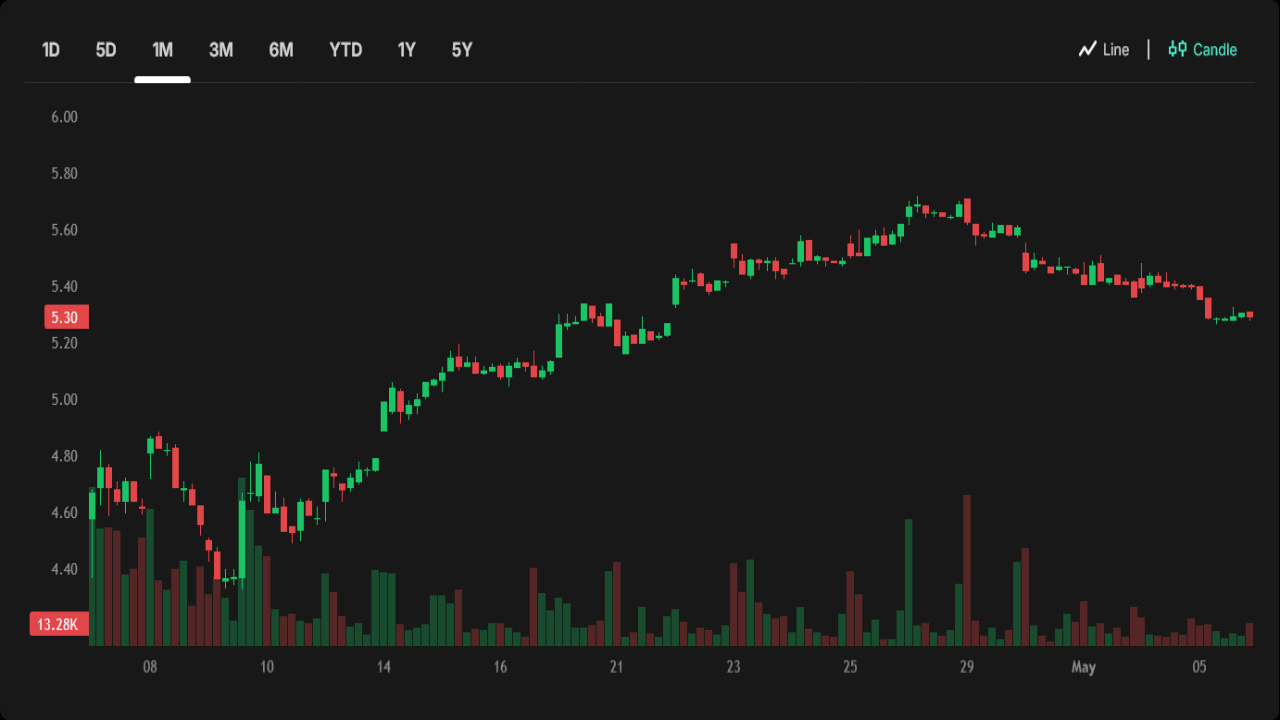The width and height of the screenshot is (1280, 720).
Task: Select the YTD range tab
Action: [346, 50]
